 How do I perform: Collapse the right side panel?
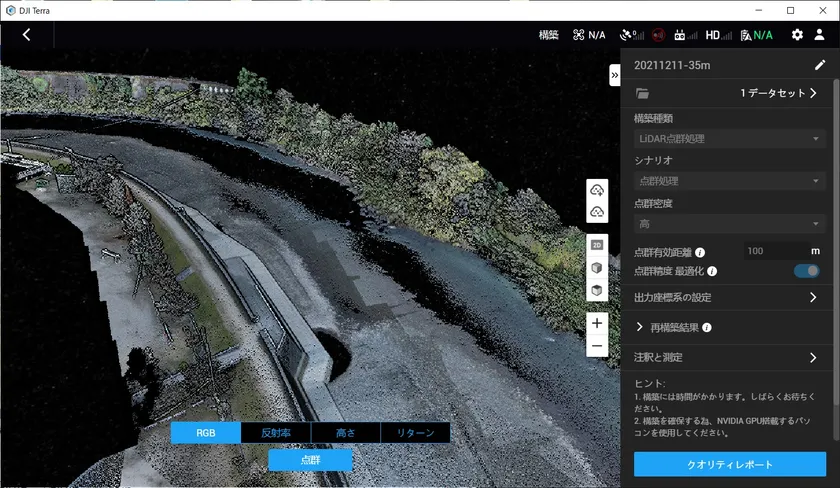(615, 75)
